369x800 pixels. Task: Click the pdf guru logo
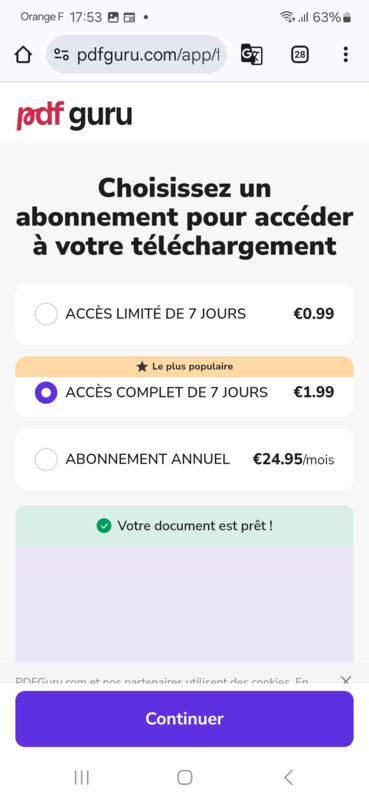click(74, 116)
